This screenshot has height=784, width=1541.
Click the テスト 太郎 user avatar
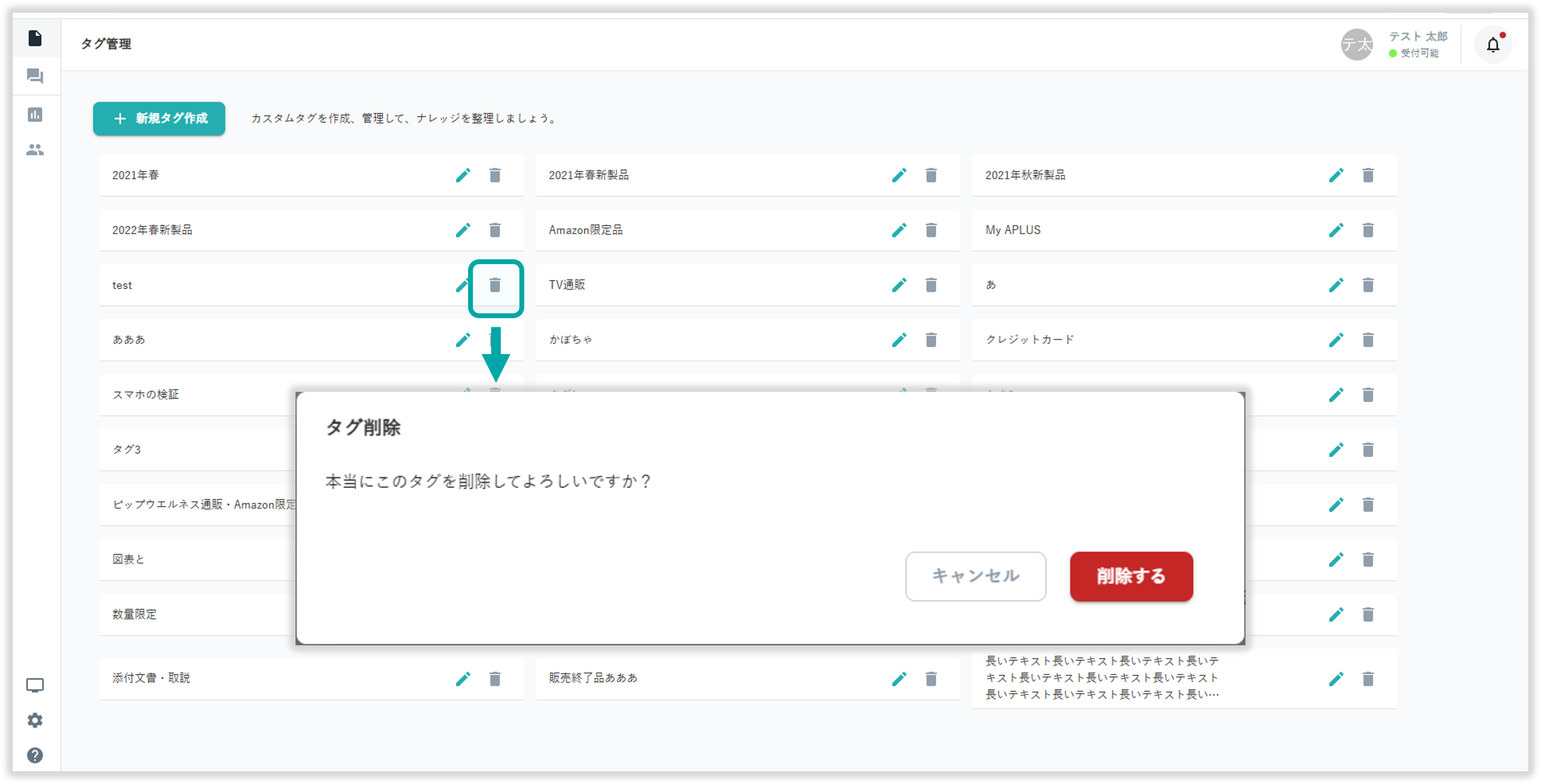coord(1356,45)
